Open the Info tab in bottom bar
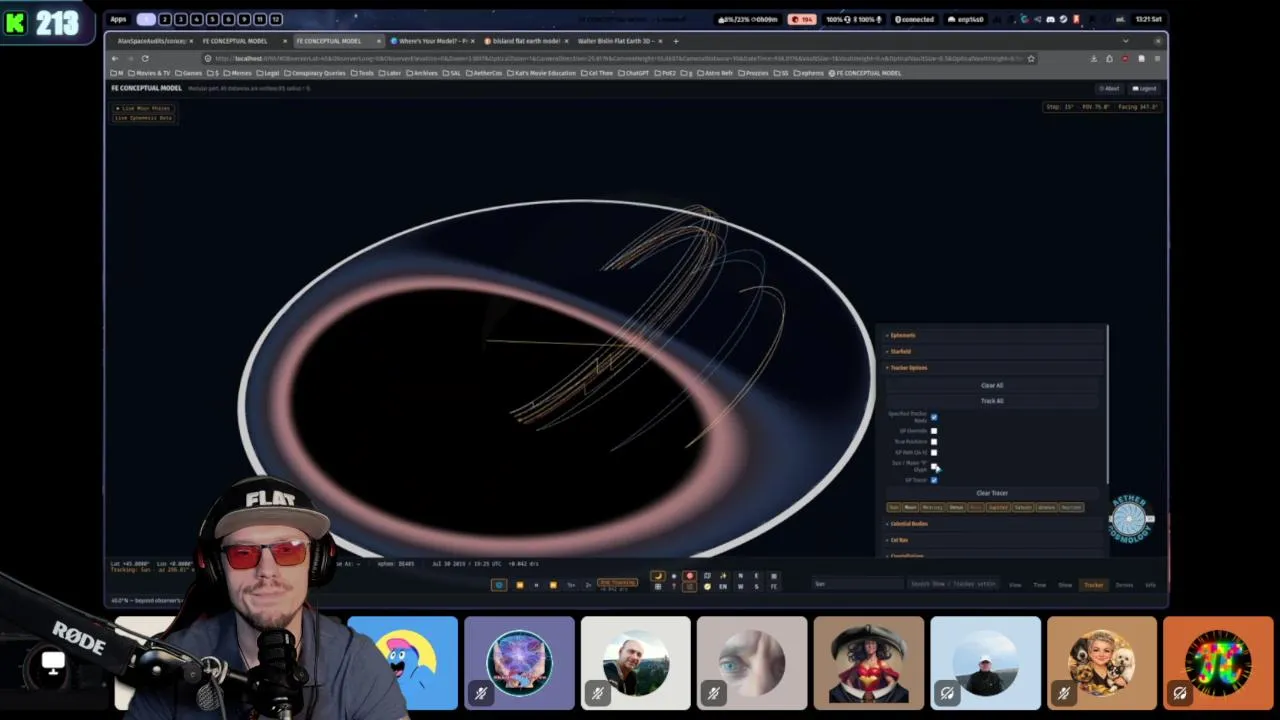This screenshot has width=1280, height=720. (1150, 585)
